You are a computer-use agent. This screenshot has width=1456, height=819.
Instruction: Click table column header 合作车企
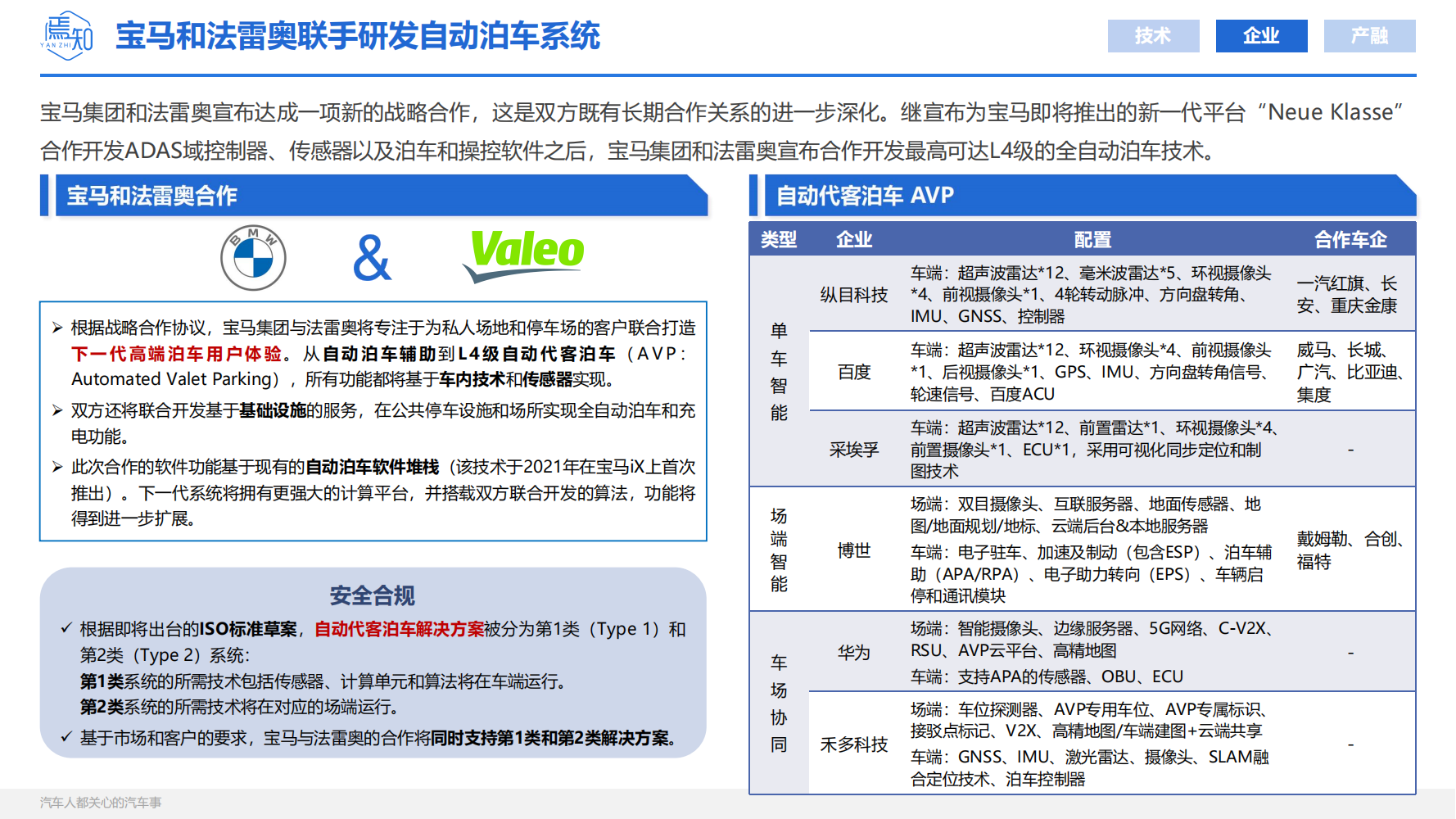pos(1350,239)
